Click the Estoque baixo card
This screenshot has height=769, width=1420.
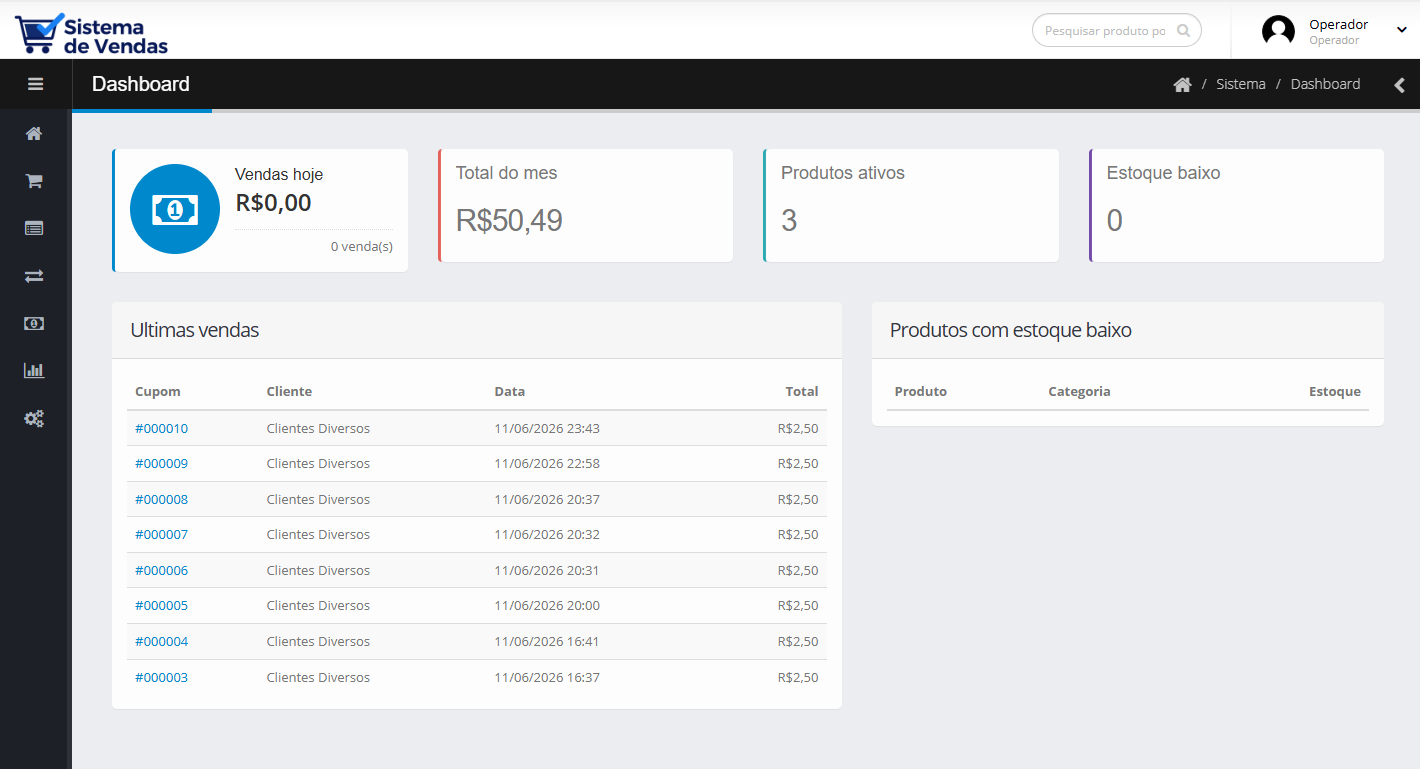(1236, 205)
